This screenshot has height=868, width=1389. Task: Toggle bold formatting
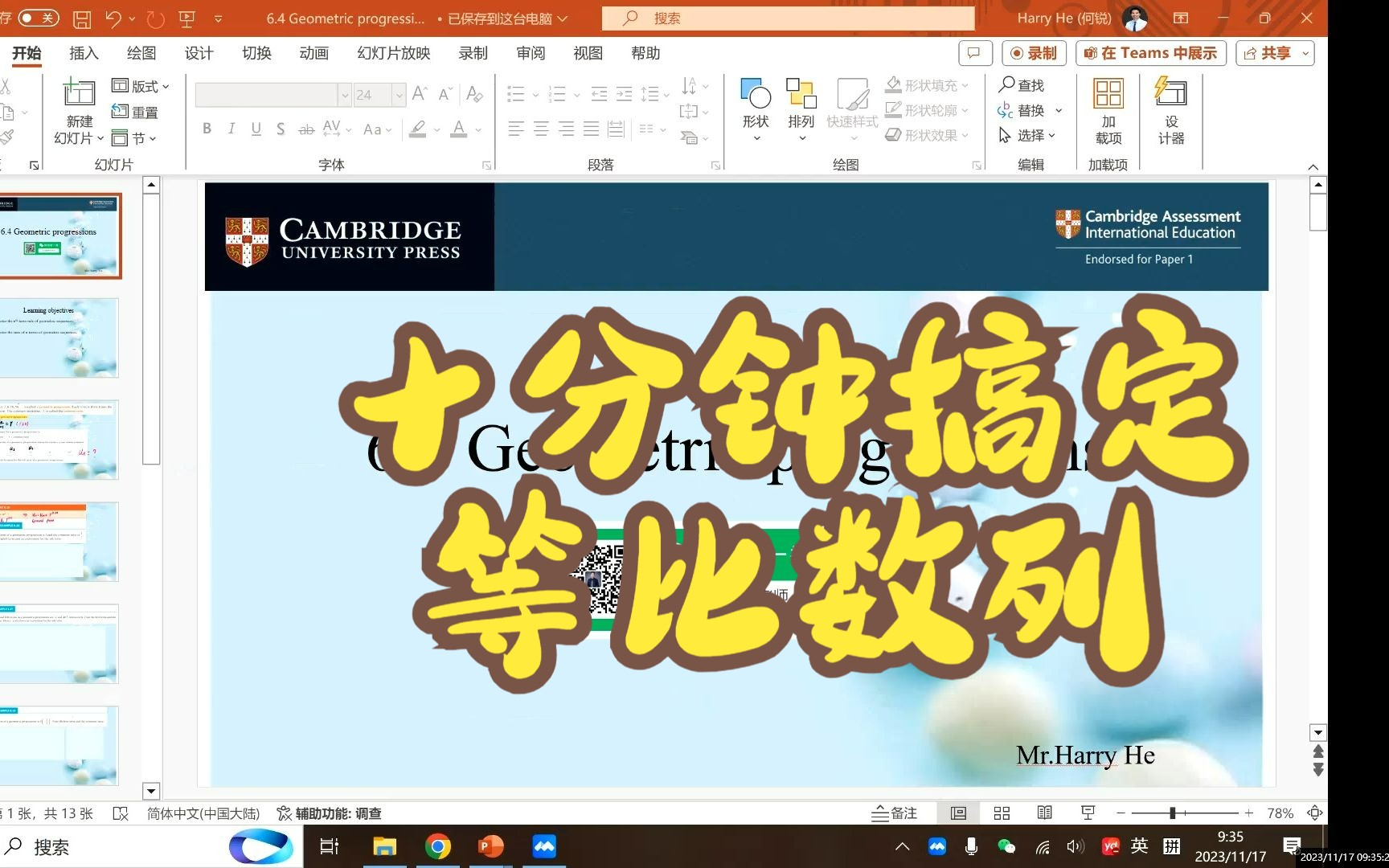click(x=206, y=128)
